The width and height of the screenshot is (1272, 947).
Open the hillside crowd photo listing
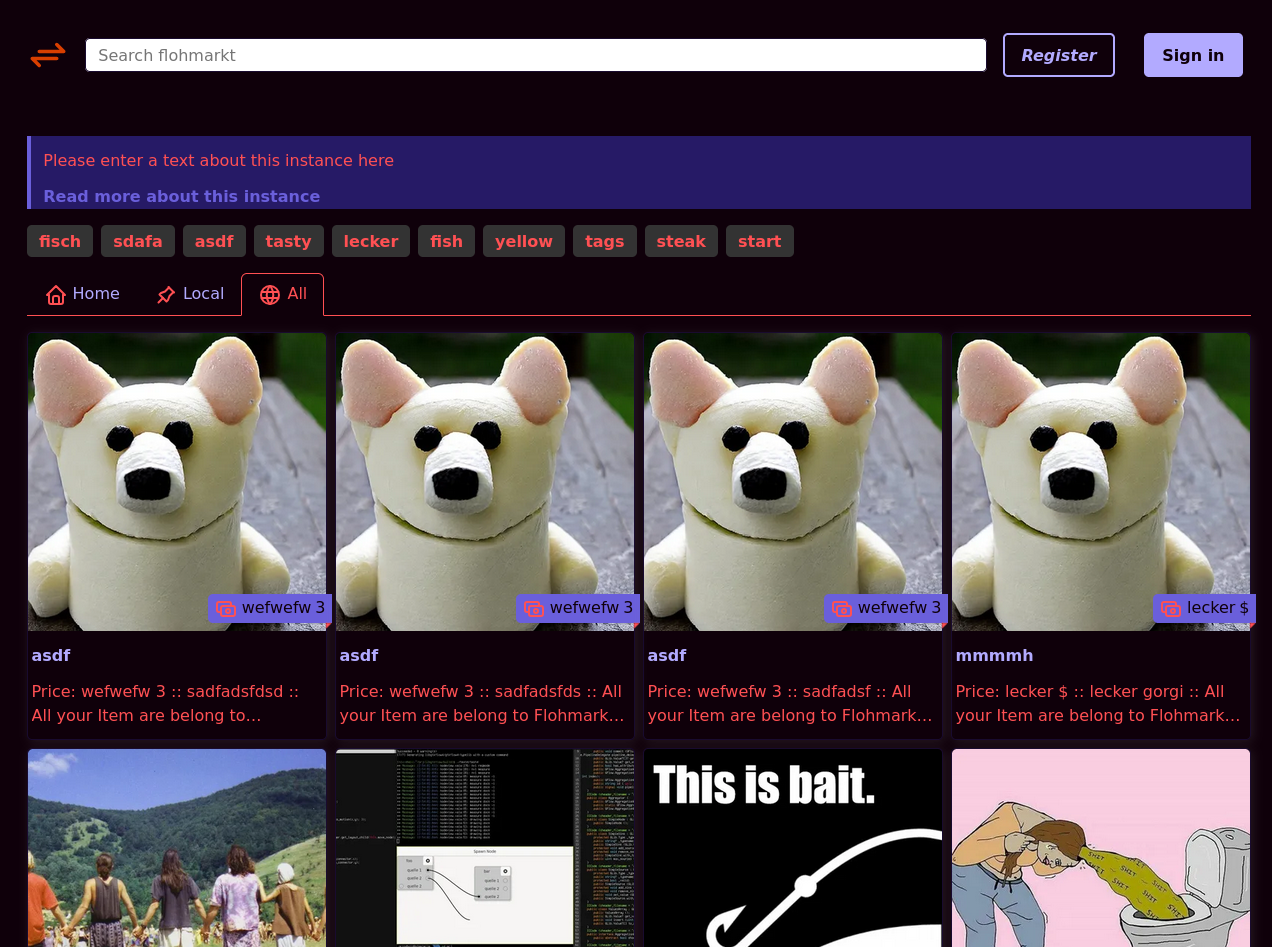coord(177,847)
